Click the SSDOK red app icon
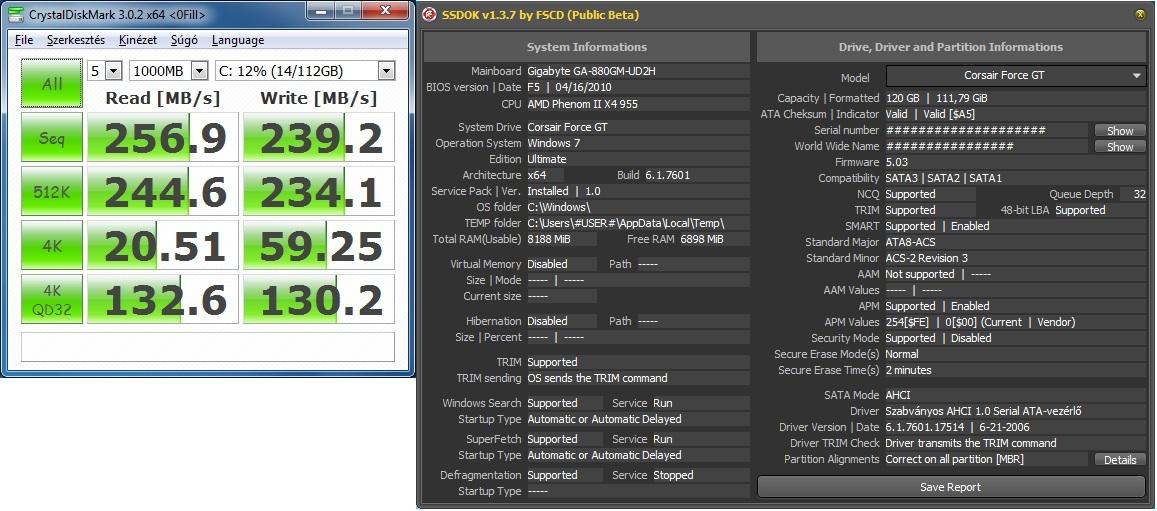This screenshot has width=1157, height=511. click(x=428, y=15)
